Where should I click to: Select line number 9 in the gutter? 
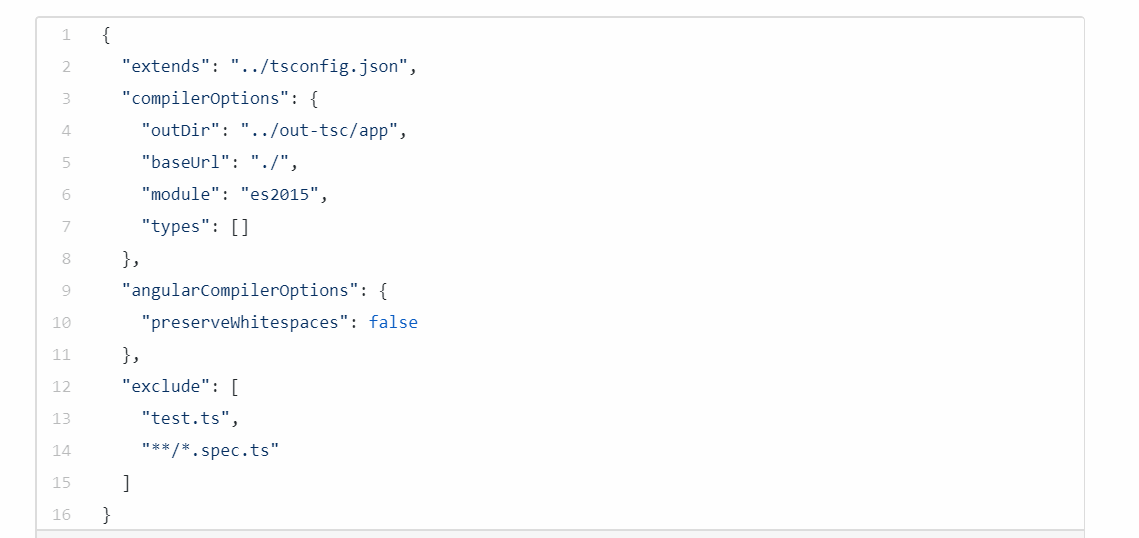[66, 291]
